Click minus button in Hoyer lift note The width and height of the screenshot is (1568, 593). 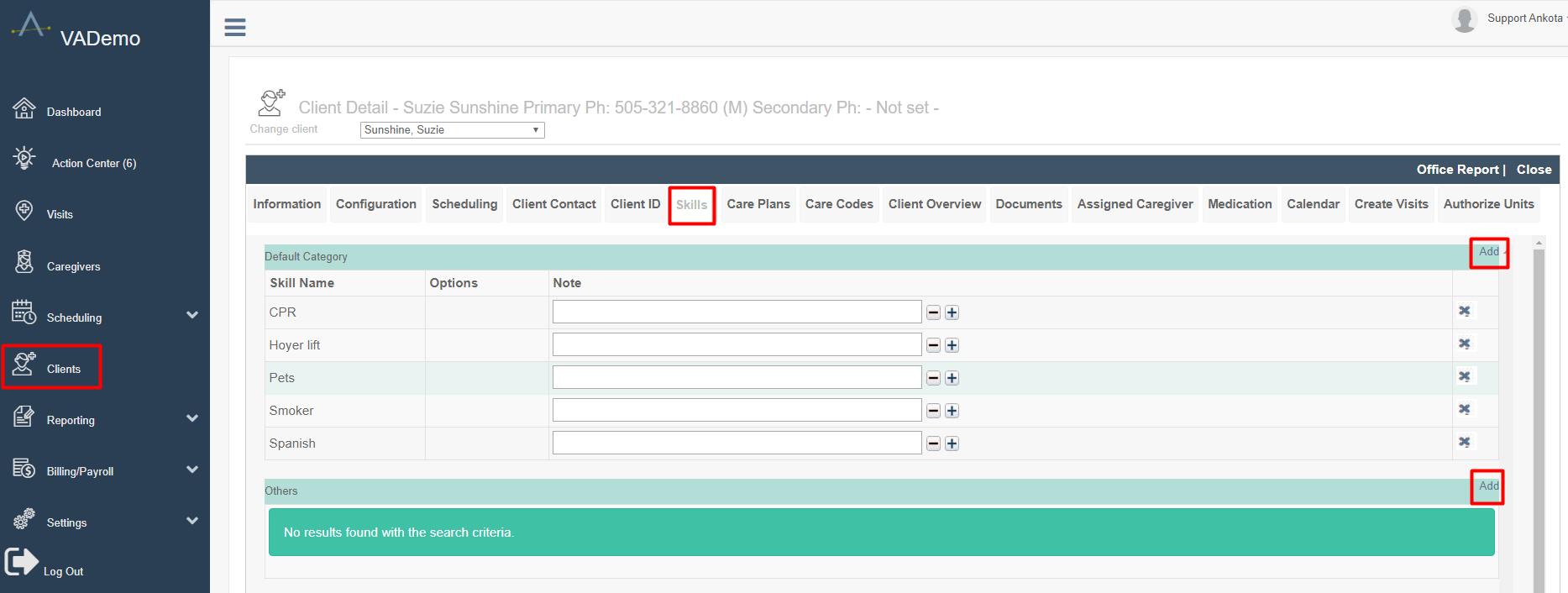click(933, 345)
